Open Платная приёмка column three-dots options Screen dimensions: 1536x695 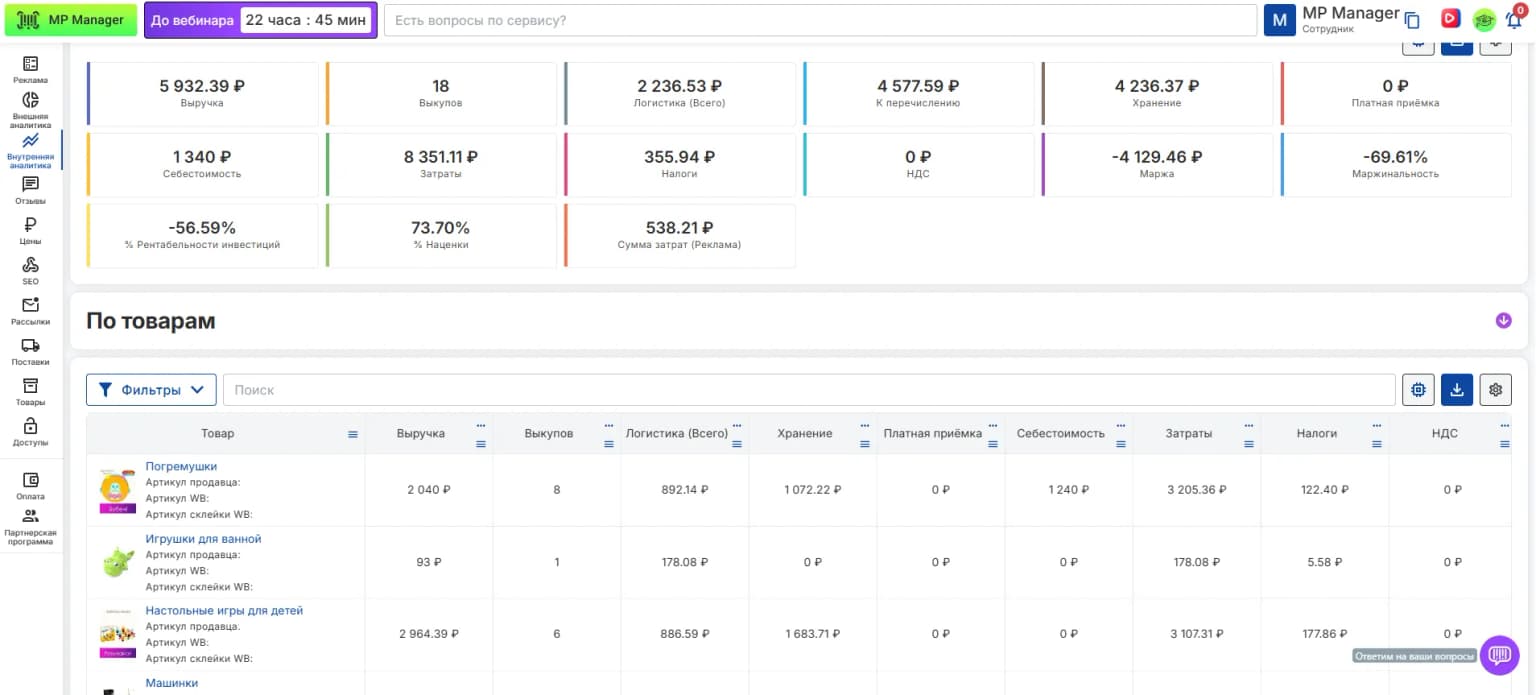tap(993, 424)
